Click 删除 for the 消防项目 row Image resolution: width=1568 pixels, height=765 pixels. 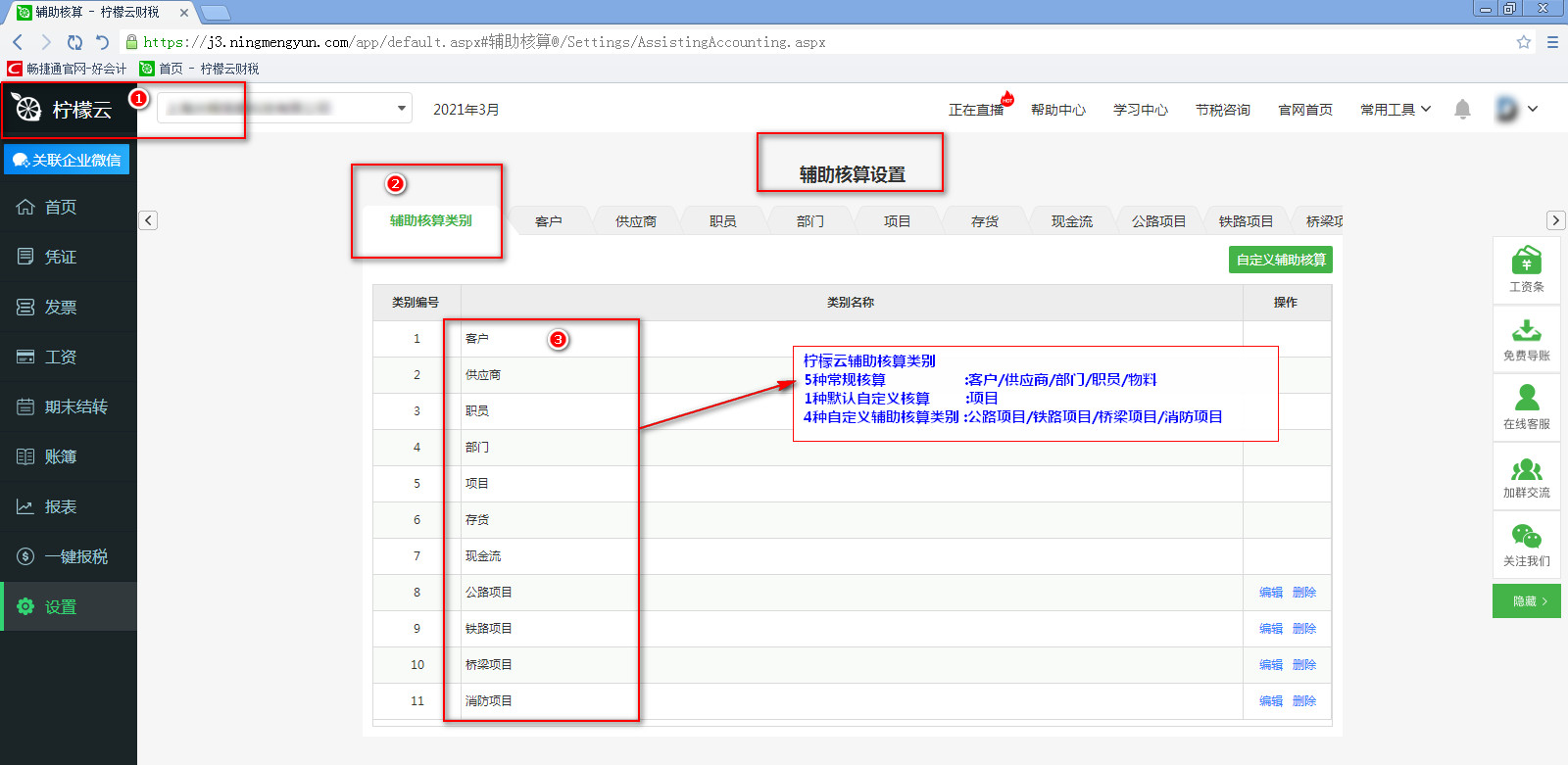[x=1303, y=701]
